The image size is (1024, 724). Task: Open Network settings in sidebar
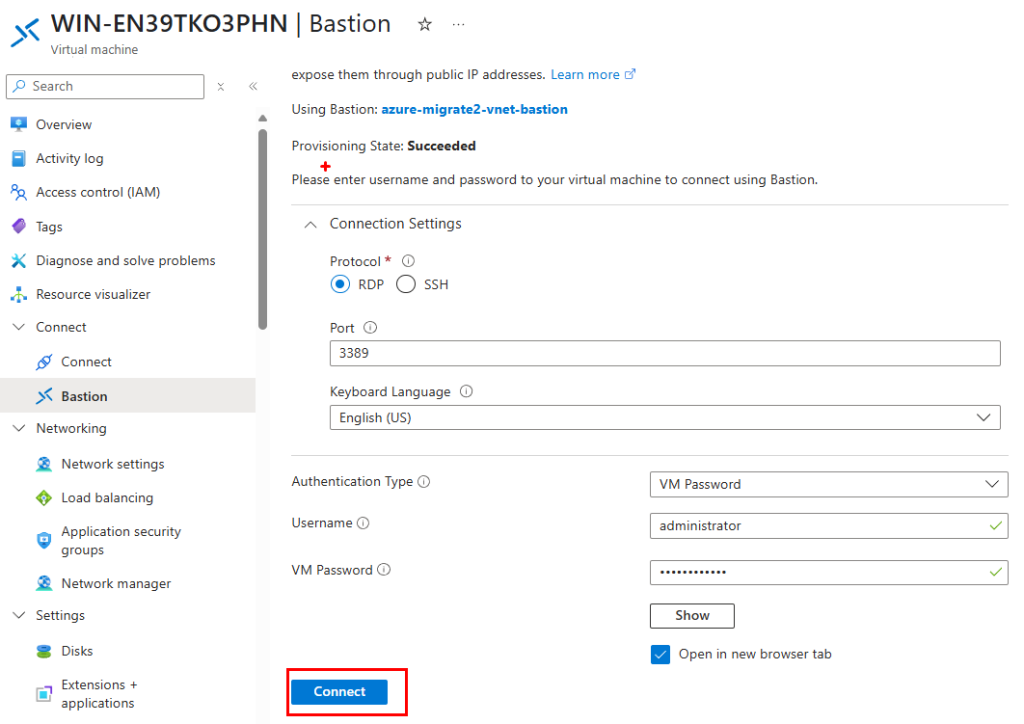click(112, 464)
